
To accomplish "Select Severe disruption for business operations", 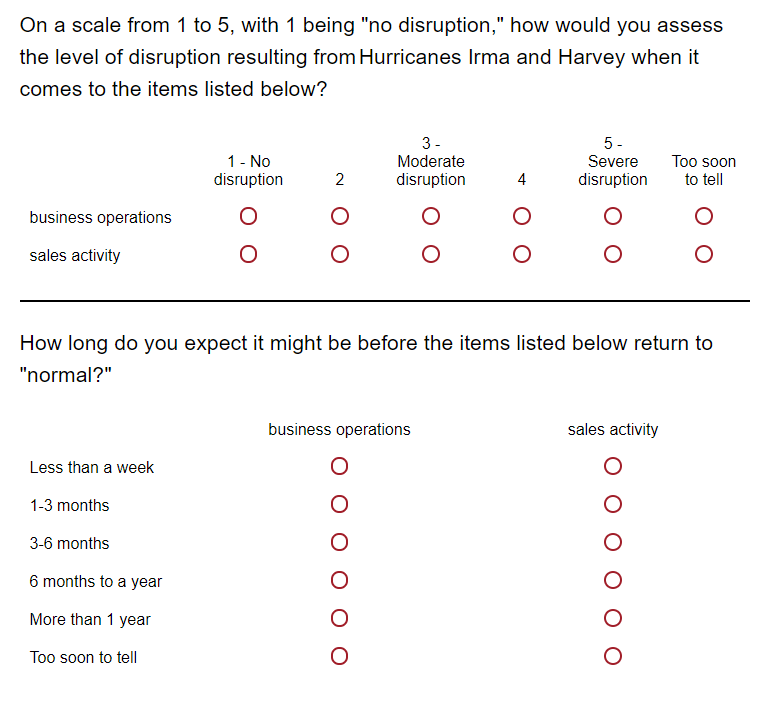I will click(613, 216).
